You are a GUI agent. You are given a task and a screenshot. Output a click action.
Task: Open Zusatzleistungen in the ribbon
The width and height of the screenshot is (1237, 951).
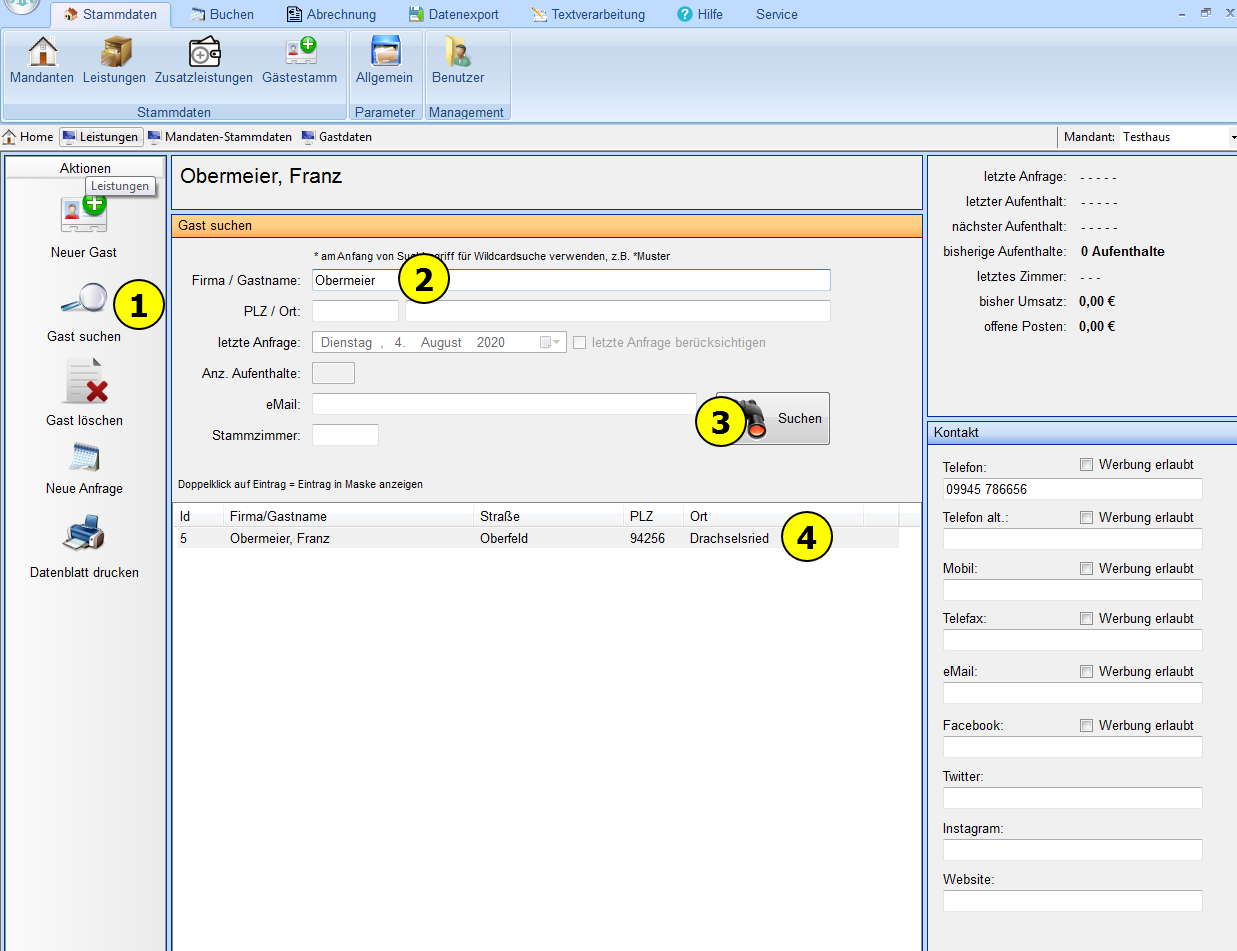point(204,59)
